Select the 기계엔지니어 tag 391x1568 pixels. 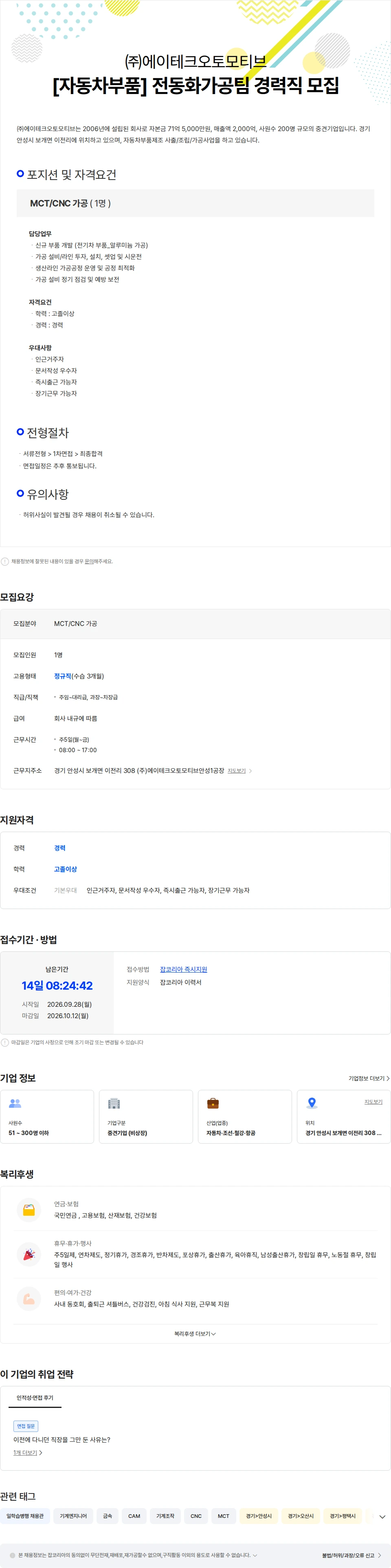pyautogui.click(x=73, y=1515)
